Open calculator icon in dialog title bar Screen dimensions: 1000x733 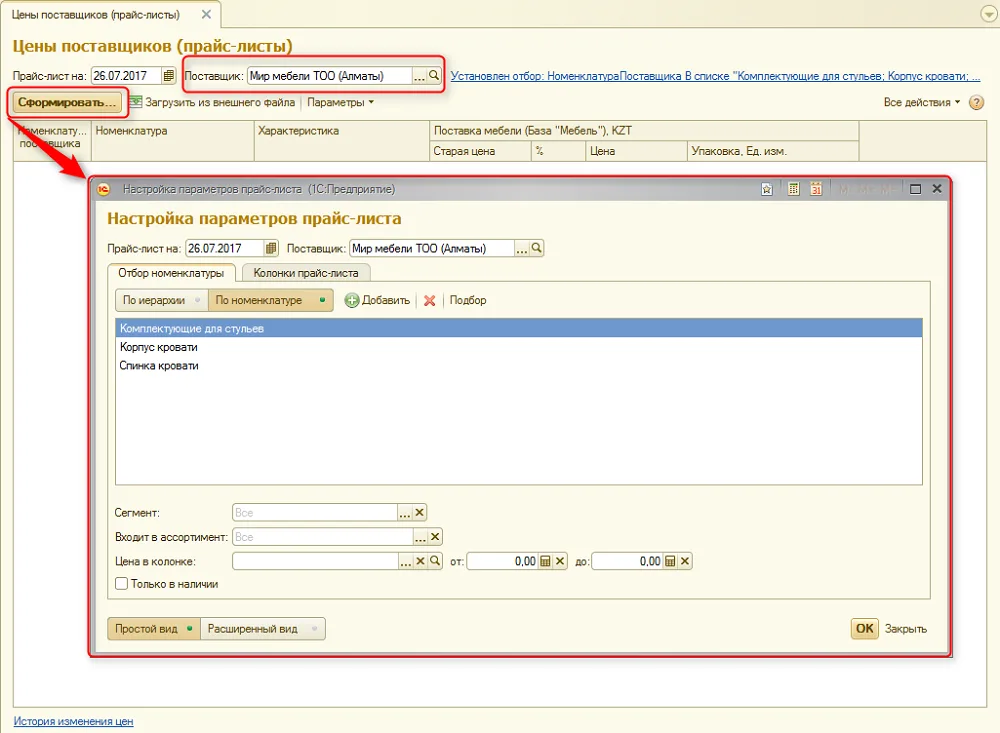(793, 189)
